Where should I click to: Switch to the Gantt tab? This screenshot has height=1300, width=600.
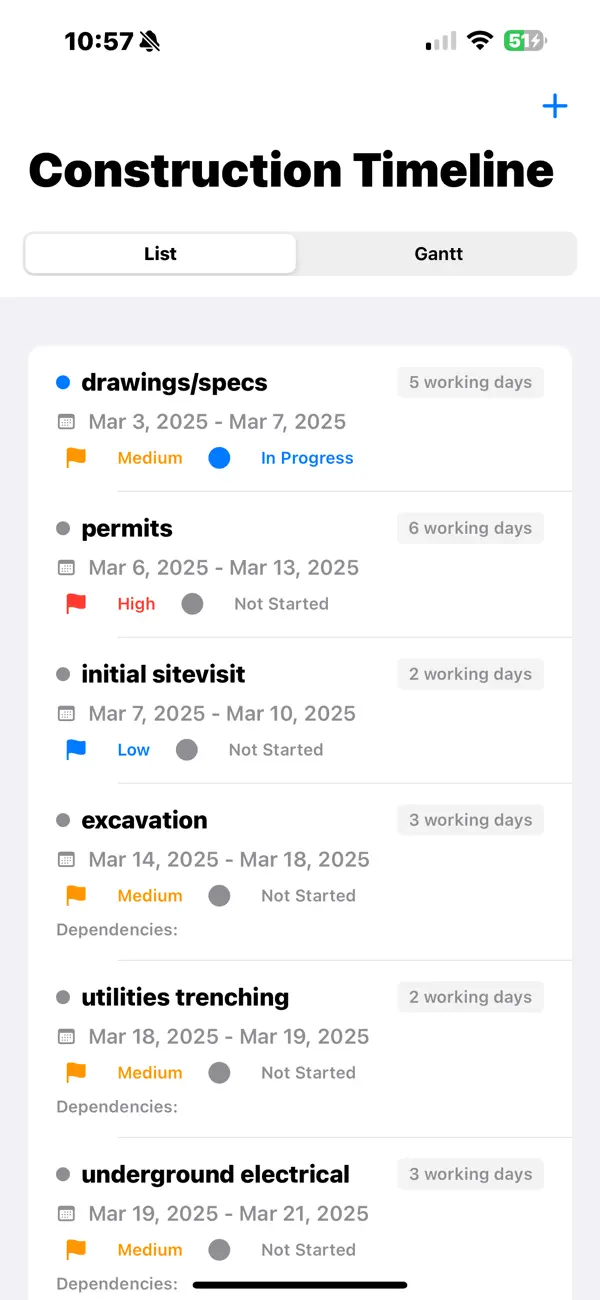point(438,253)
